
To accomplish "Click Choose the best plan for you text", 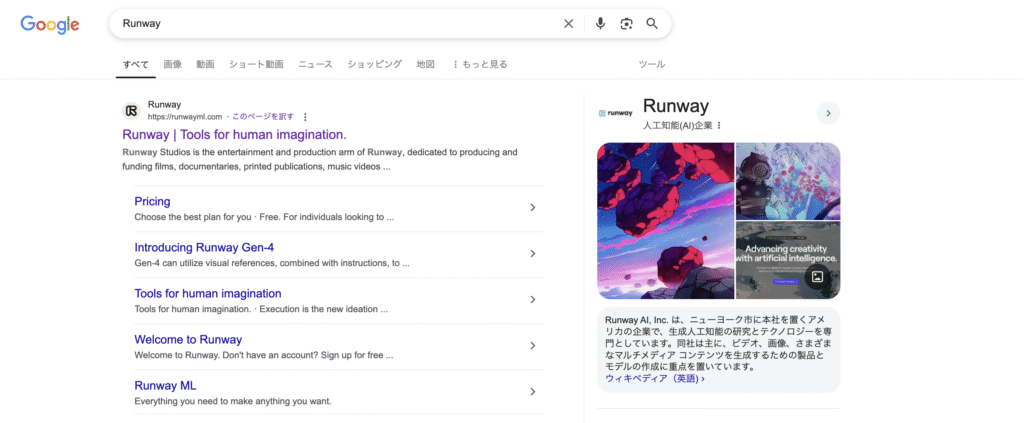I will point(193,217).
